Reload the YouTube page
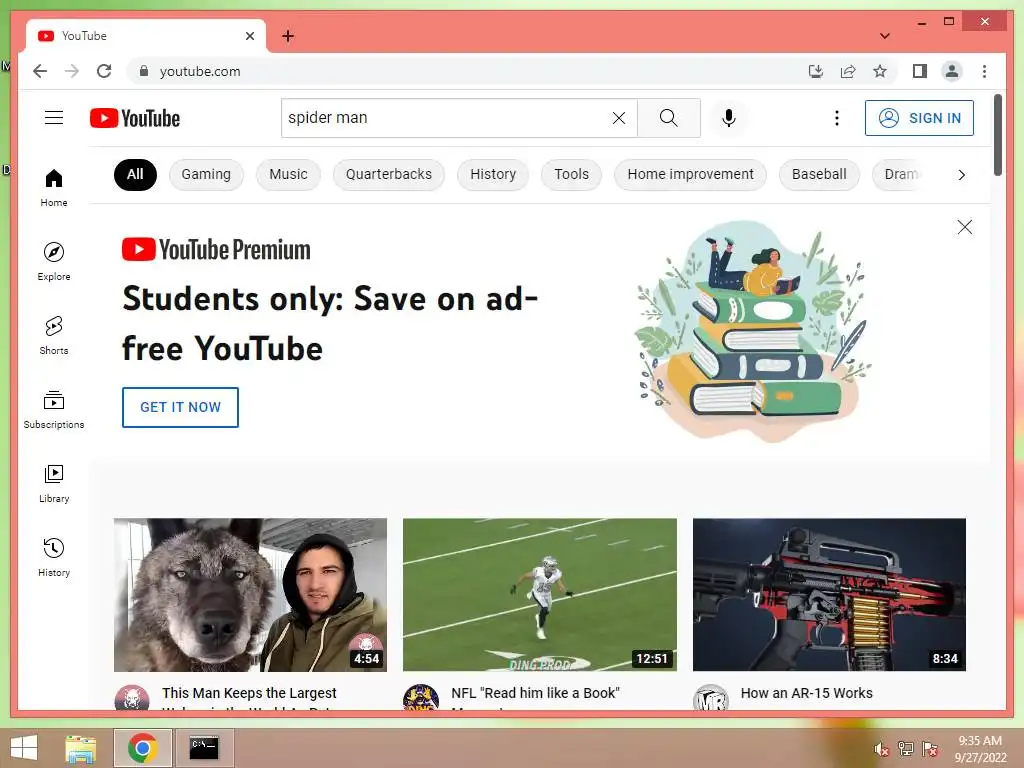The width and height of the screenshot is (1024, 768). click(x=104, y=71)
